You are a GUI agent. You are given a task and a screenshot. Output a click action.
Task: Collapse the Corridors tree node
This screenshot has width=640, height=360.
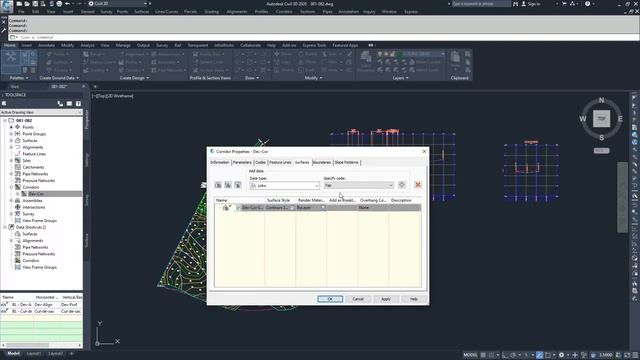11,187
